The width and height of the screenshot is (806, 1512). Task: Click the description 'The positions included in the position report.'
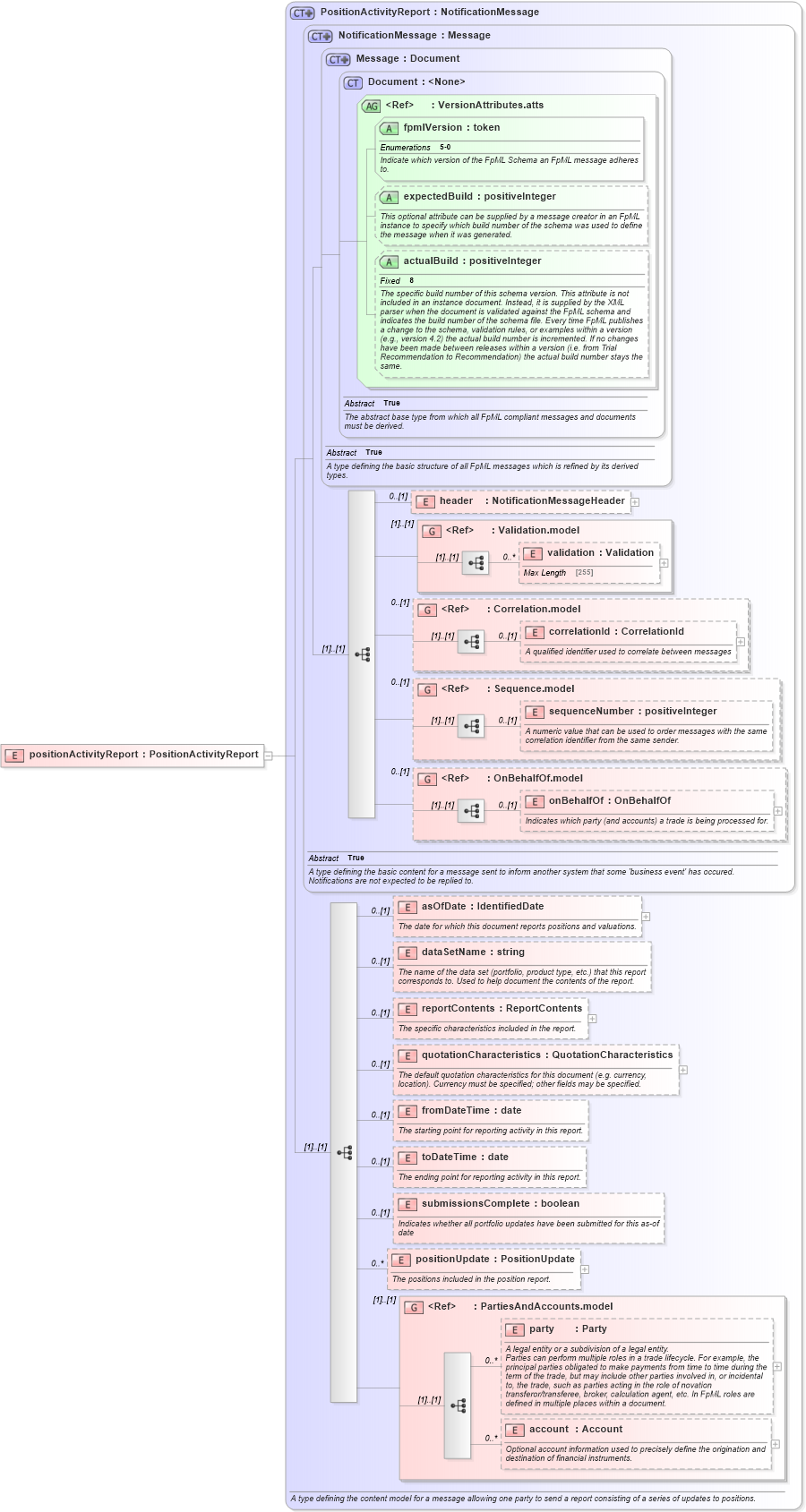point(471,1279)
